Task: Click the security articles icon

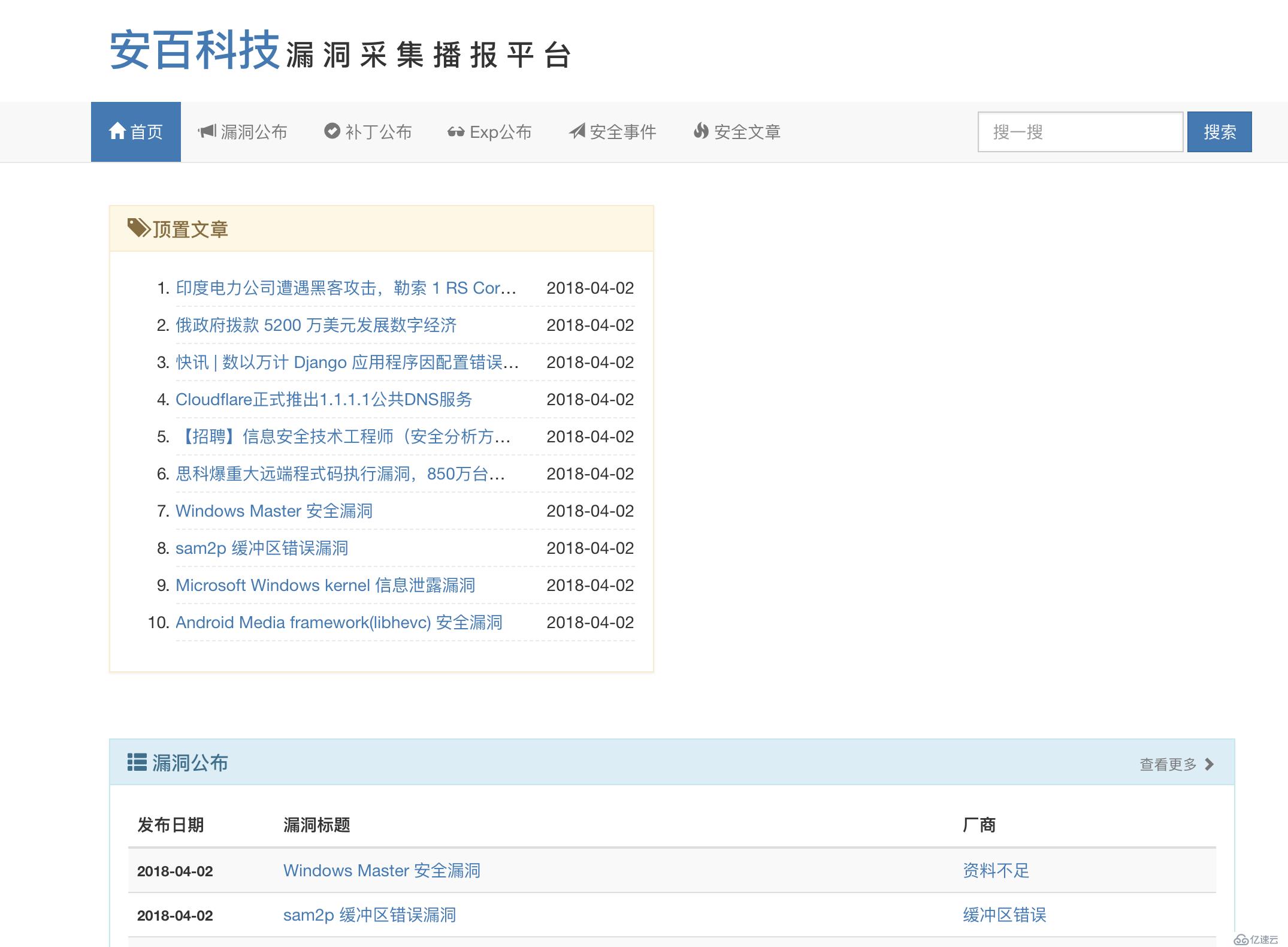Action: click(x=697, y=130)
